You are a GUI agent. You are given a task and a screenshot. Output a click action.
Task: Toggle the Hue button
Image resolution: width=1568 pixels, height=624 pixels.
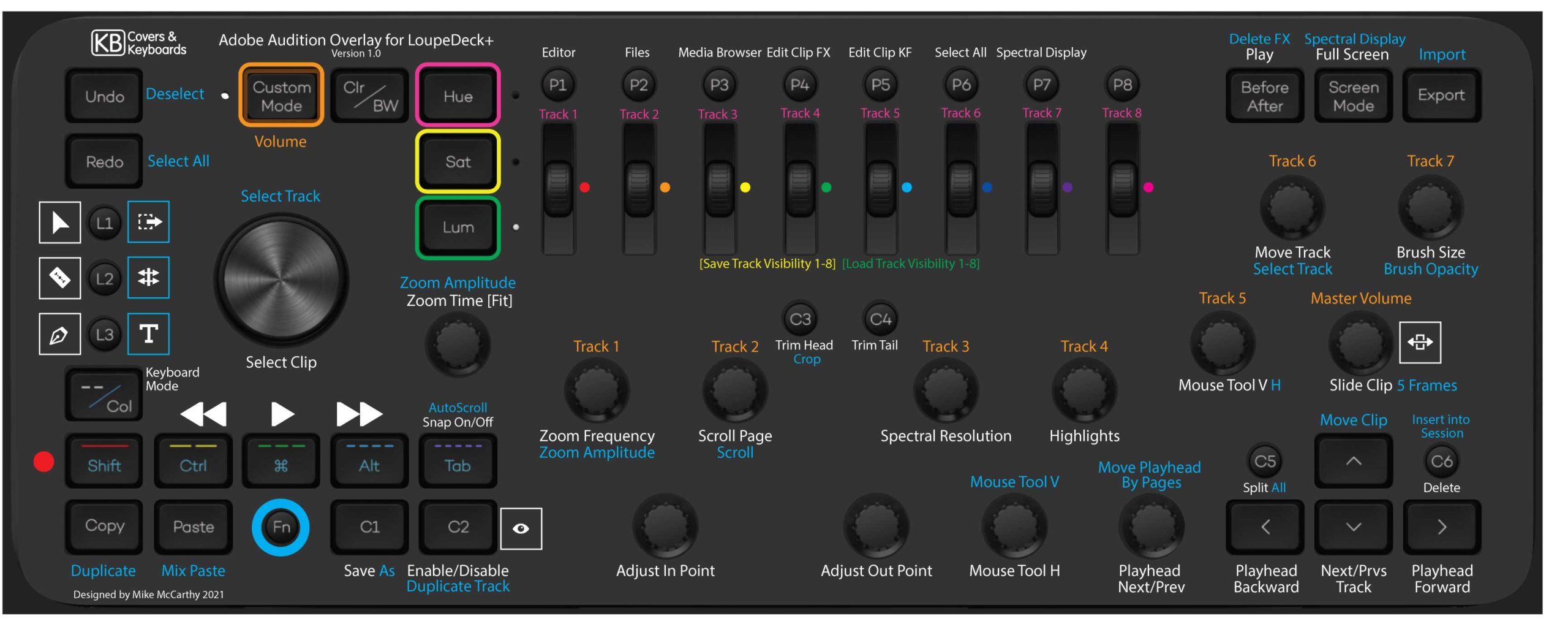tap(458, 95)
